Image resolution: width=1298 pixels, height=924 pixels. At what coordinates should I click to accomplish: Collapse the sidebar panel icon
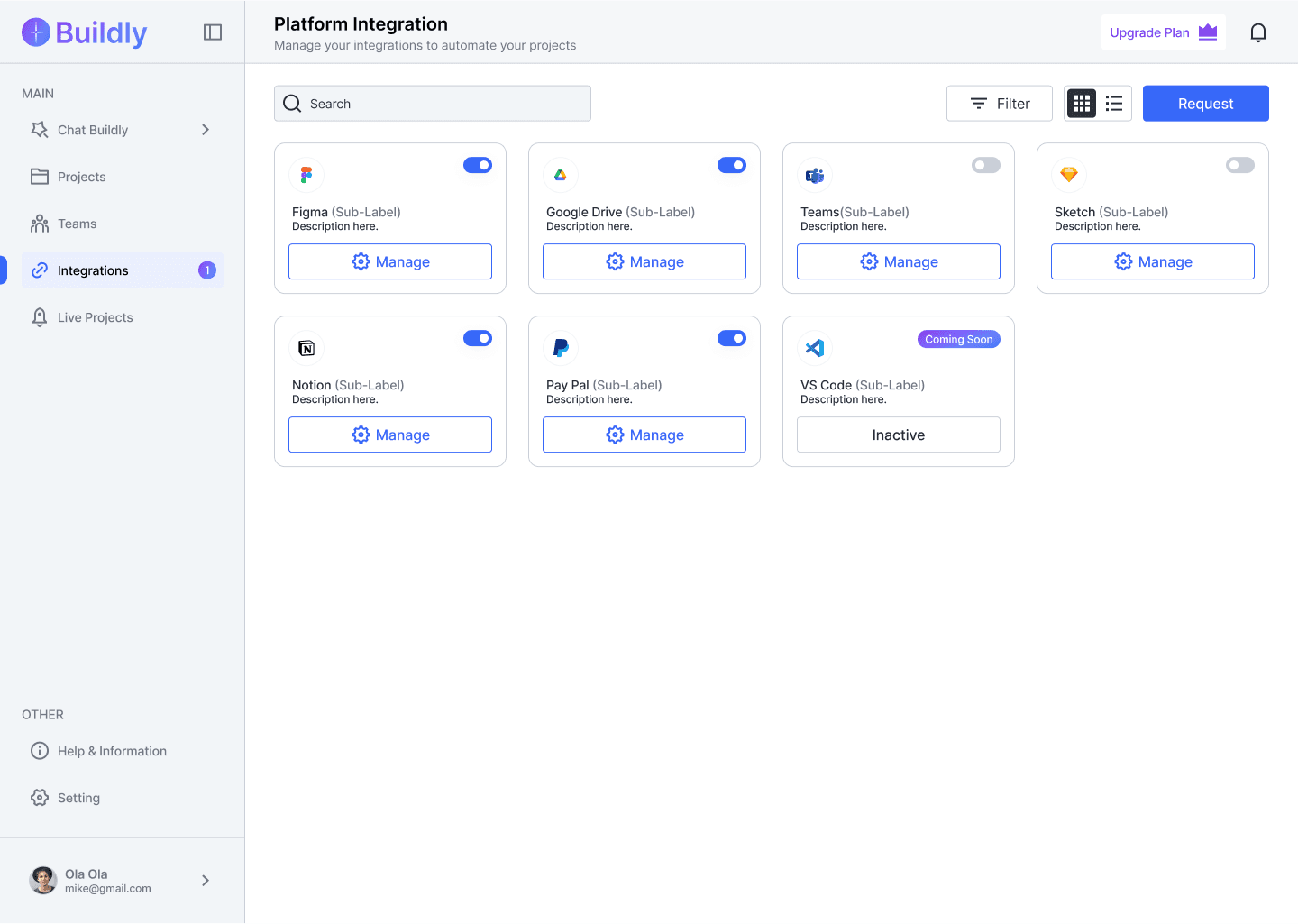pos(213,32)
